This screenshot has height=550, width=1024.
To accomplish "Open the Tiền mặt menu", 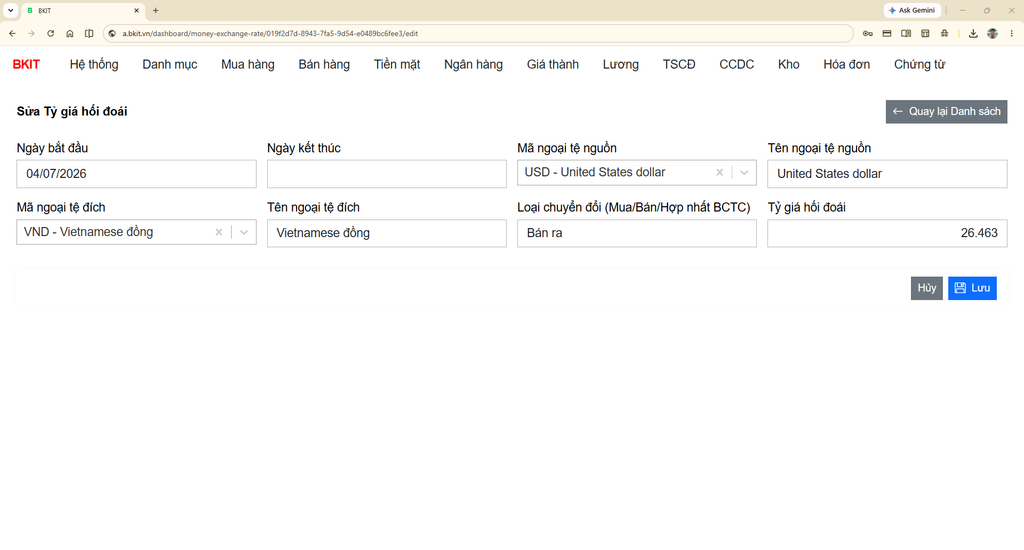I will coord(397,64).
